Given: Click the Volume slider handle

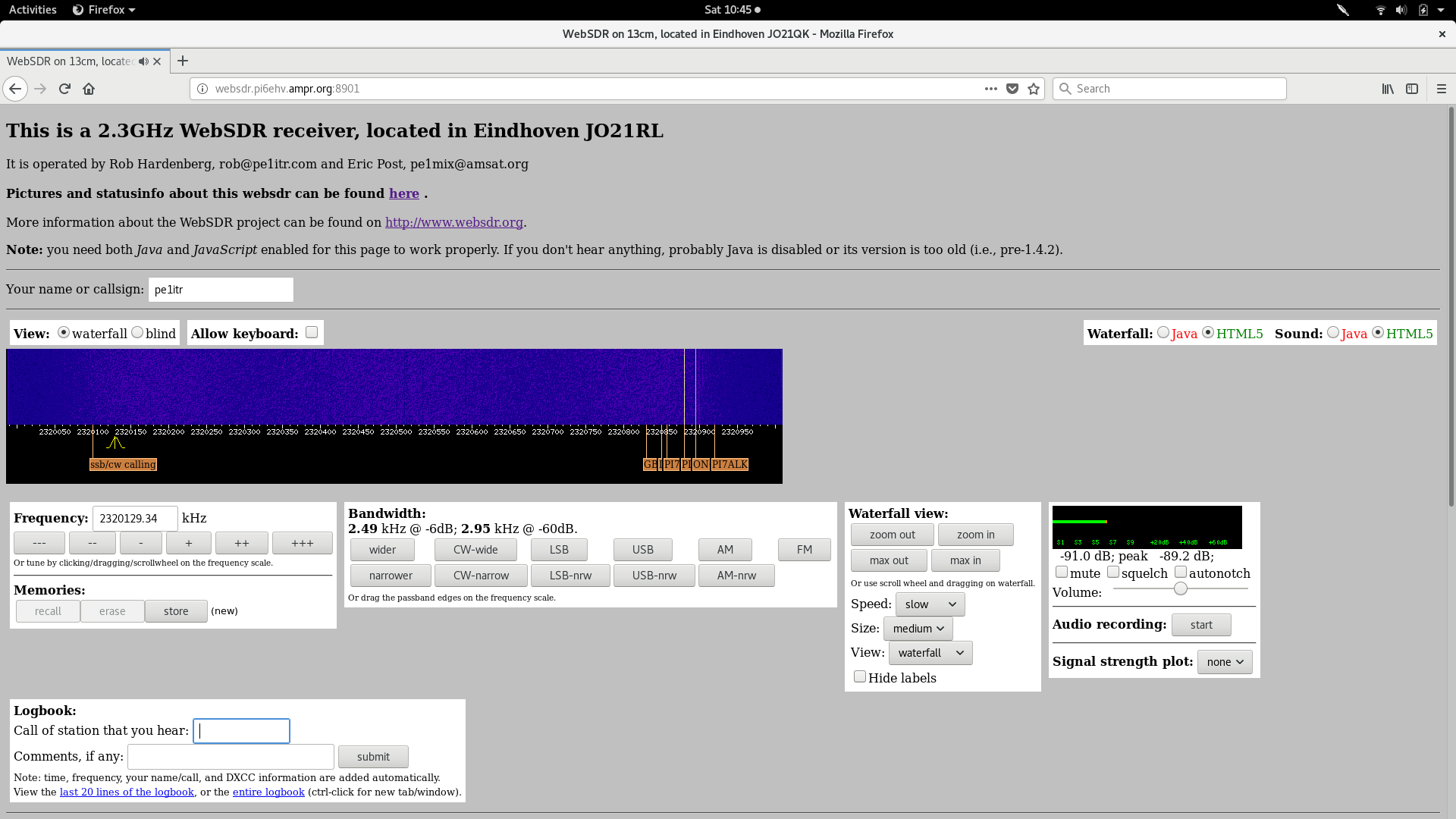Looking at the screenshot, I should 1181,588.
